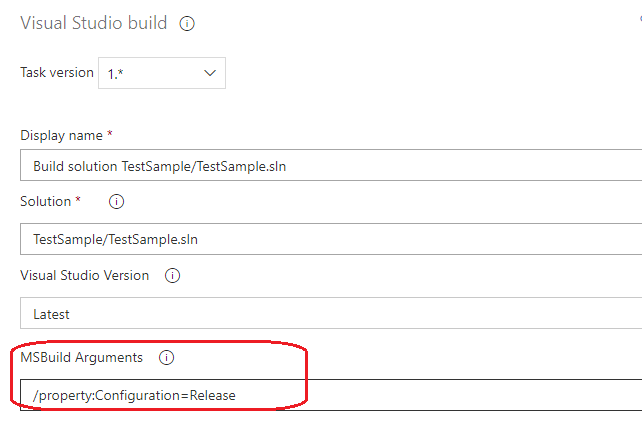The height and width of the screenshot is (421, 642).
Task: Click the 'Task version' label
Action: 55,73
